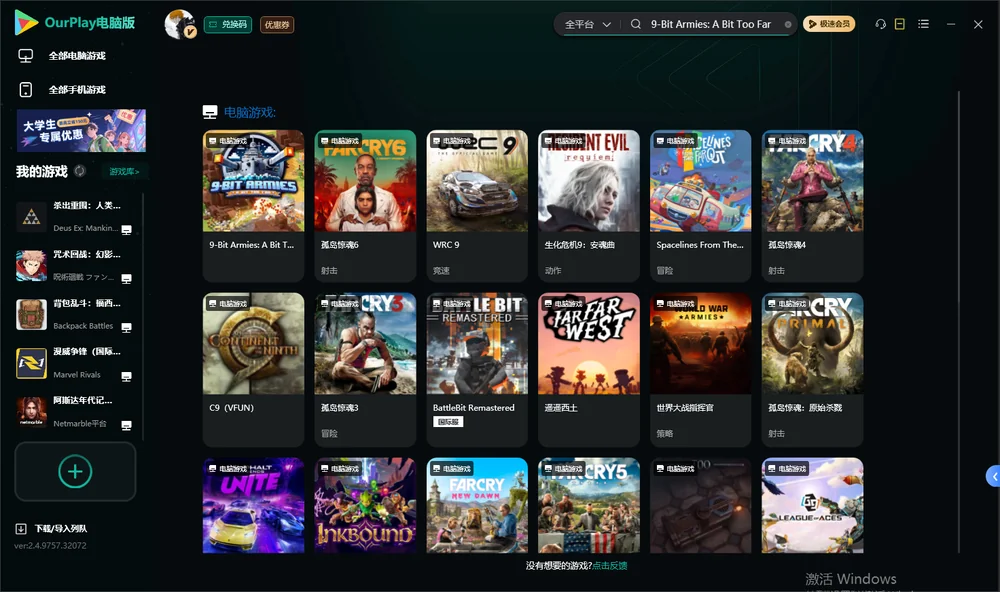Refresh the My Games list icon
1000x592 pixels.
(80, 171)
